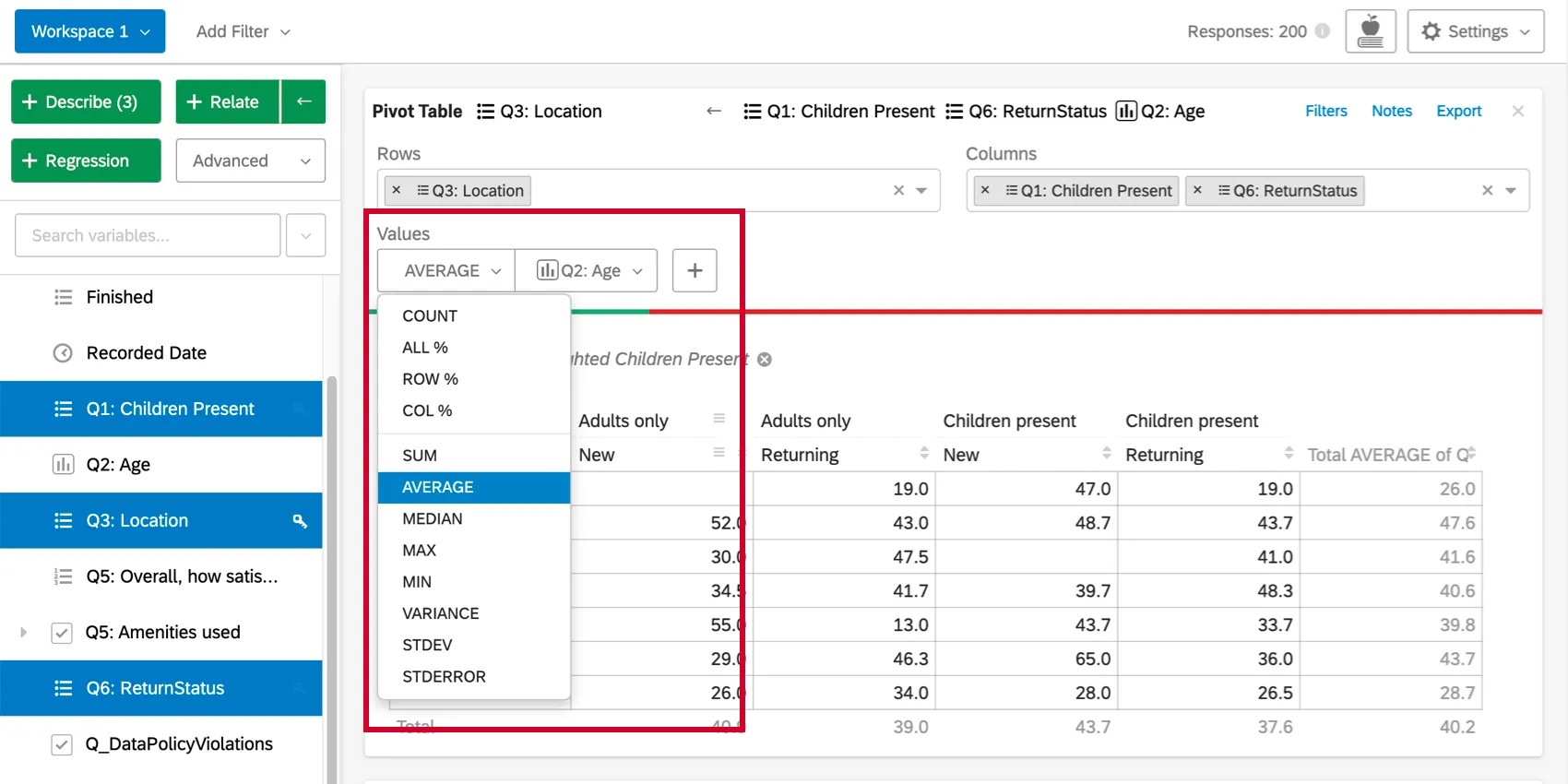Screen dimensions: 1568x784
Task: Open the Workspace 1 dropdown
Action: (x=89, y=31)
